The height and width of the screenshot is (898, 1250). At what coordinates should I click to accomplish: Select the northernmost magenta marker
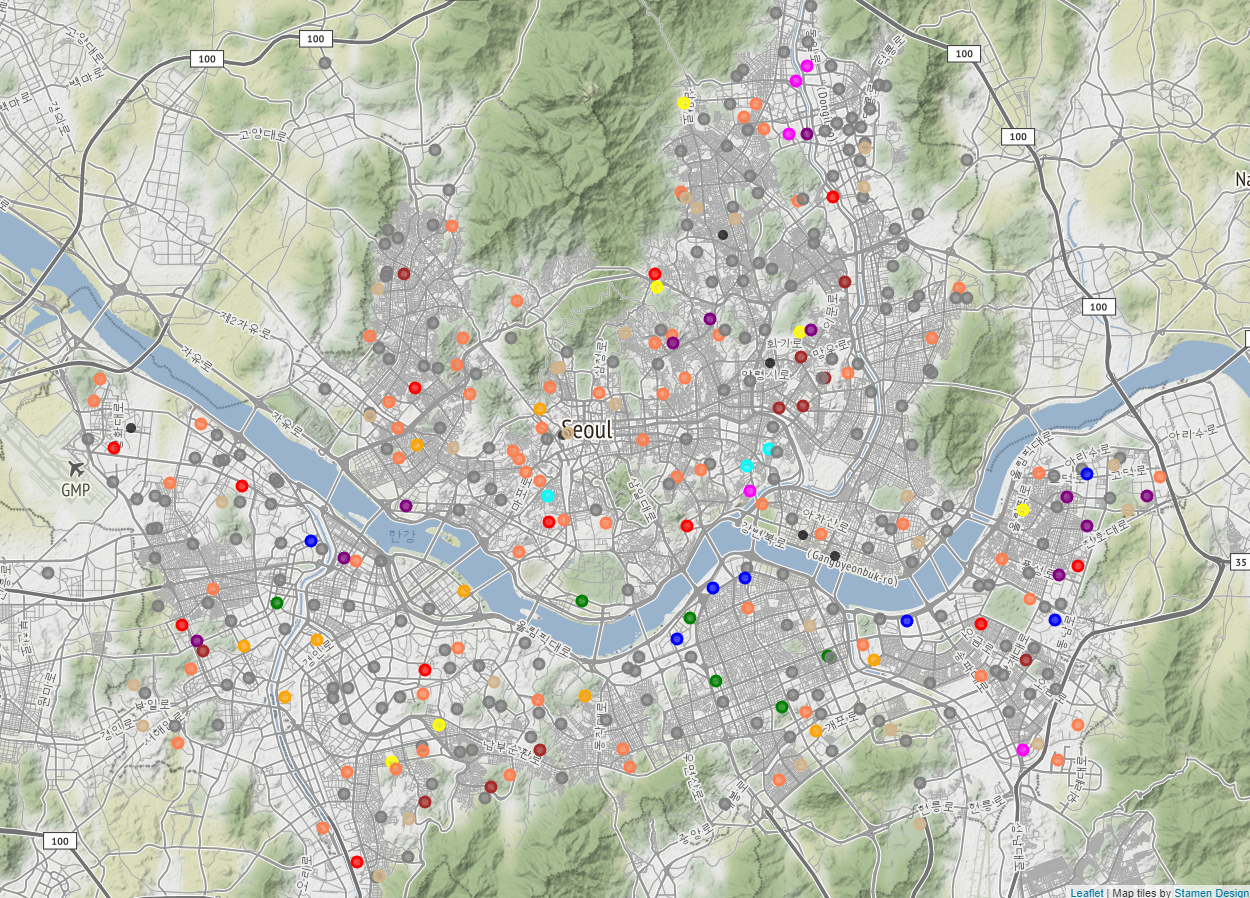pyautogui.click(x=807, y=66)
